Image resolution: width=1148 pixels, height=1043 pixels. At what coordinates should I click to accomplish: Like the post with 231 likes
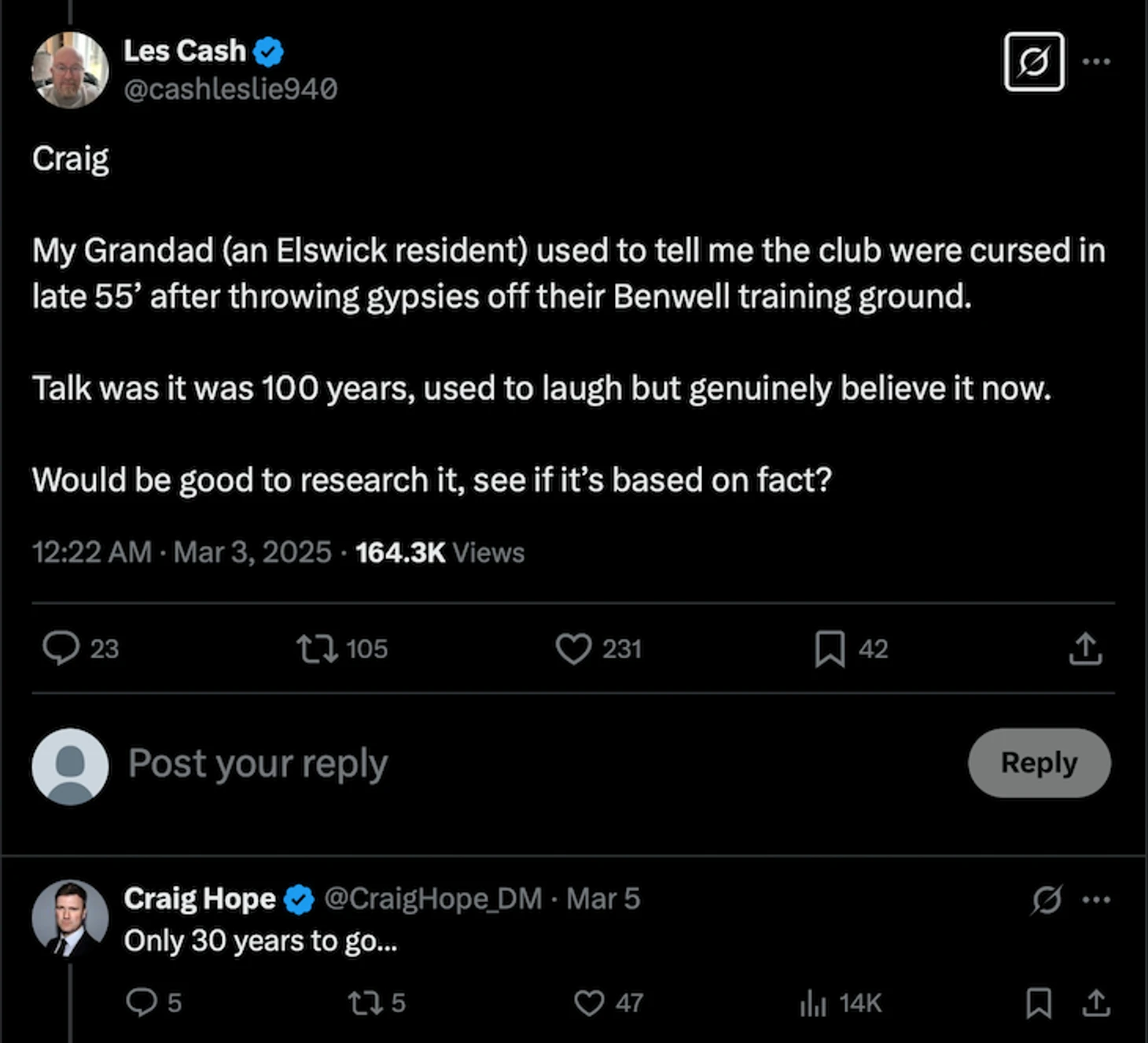pos(573,649)
